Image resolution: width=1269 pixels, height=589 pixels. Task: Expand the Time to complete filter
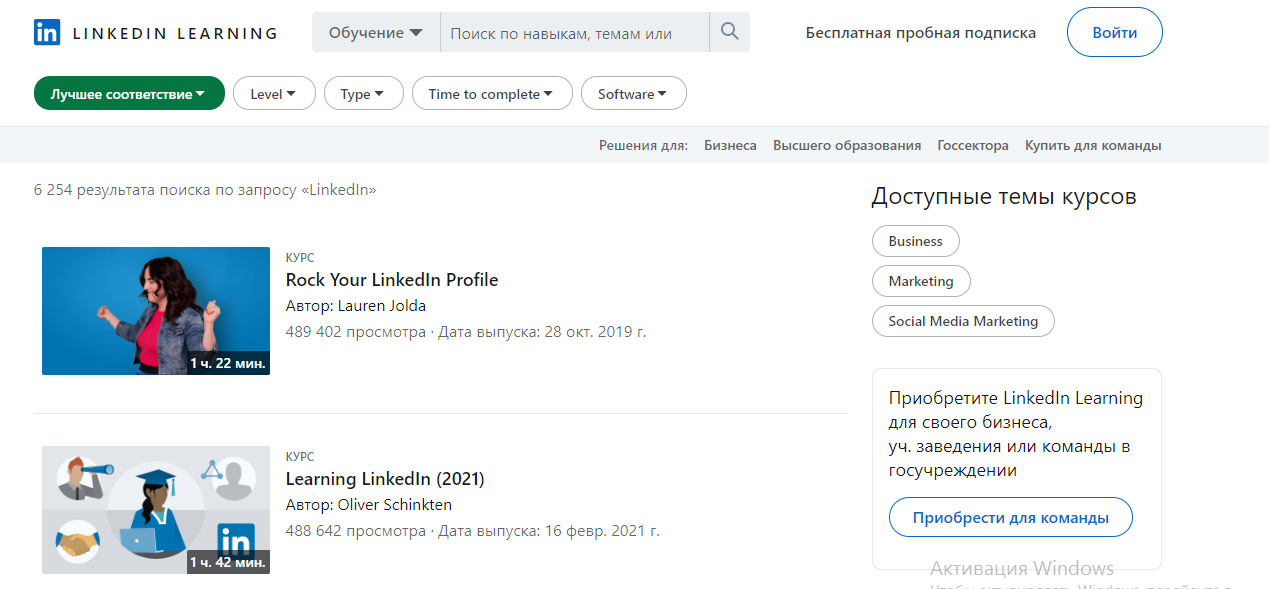coord(491,94)
